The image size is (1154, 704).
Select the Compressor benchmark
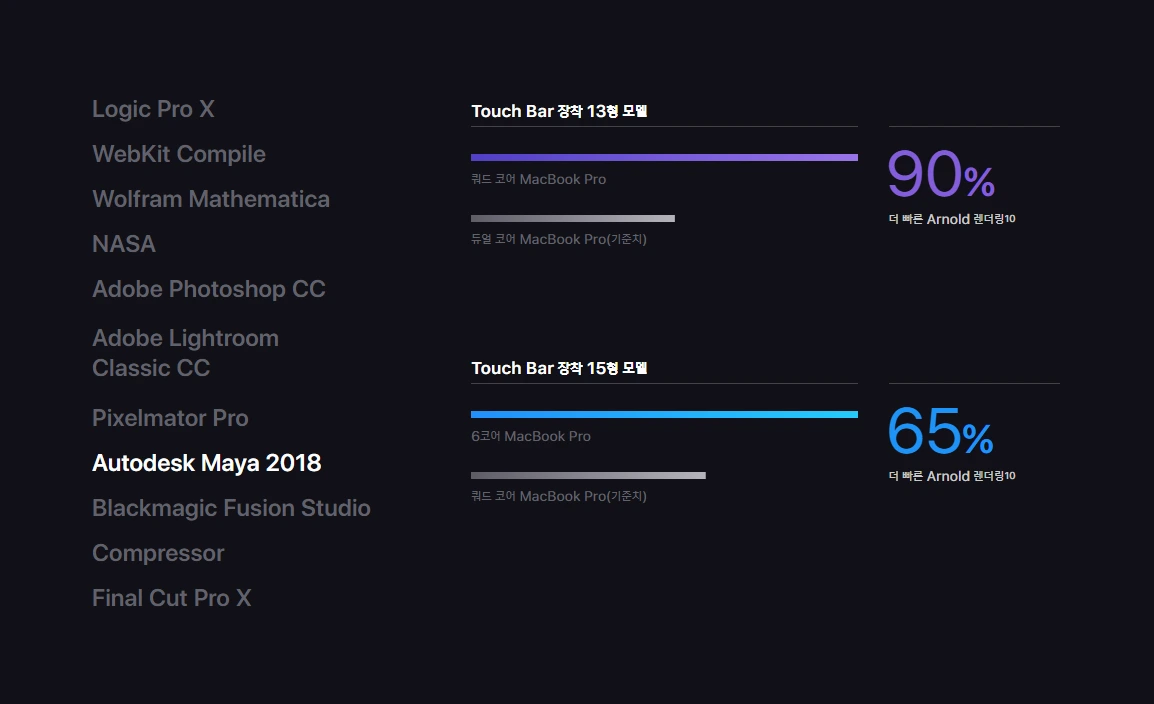pos(158,553)
